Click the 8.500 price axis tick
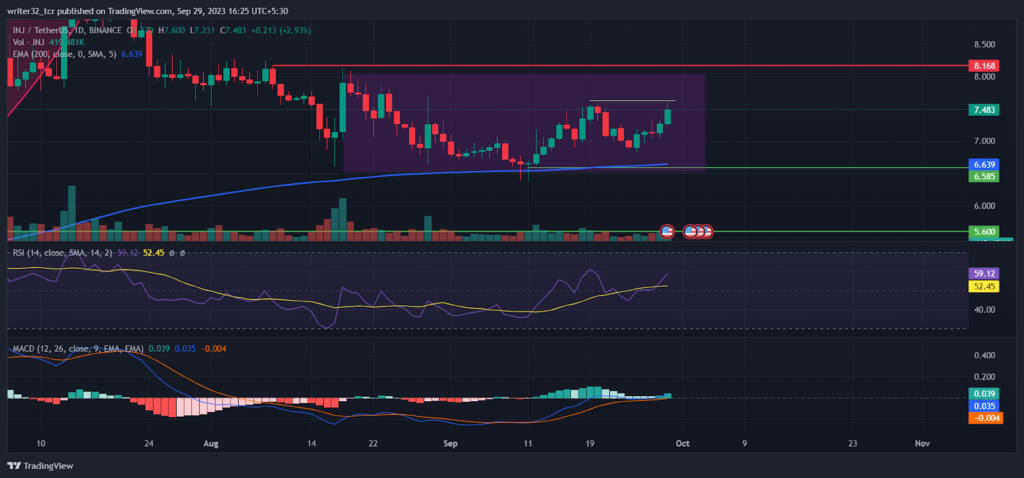 [x=984, y=45]
